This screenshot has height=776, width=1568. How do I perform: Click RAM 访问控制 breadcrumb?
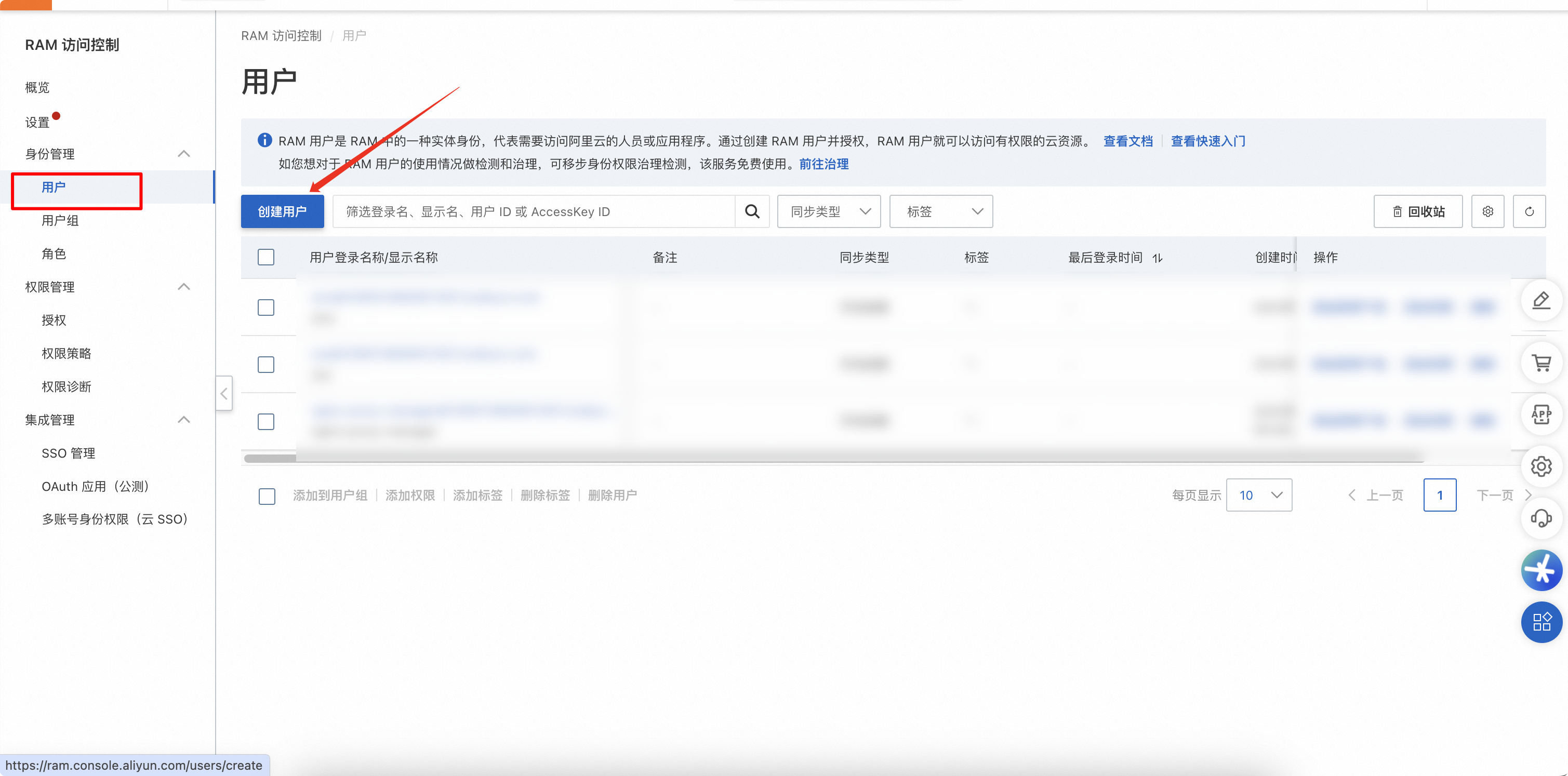pyautogui.click(x=281, y=36)
